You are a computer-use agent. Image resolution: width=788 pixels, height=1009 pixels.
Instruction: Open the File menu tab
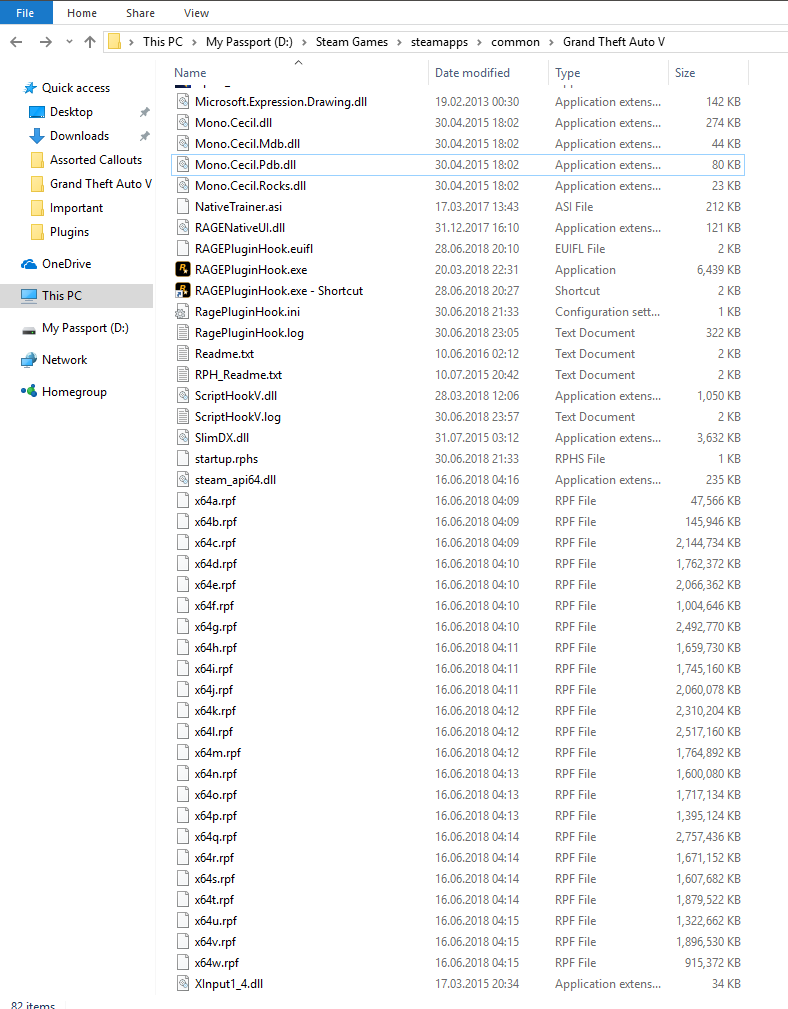(x=25, y=13)
